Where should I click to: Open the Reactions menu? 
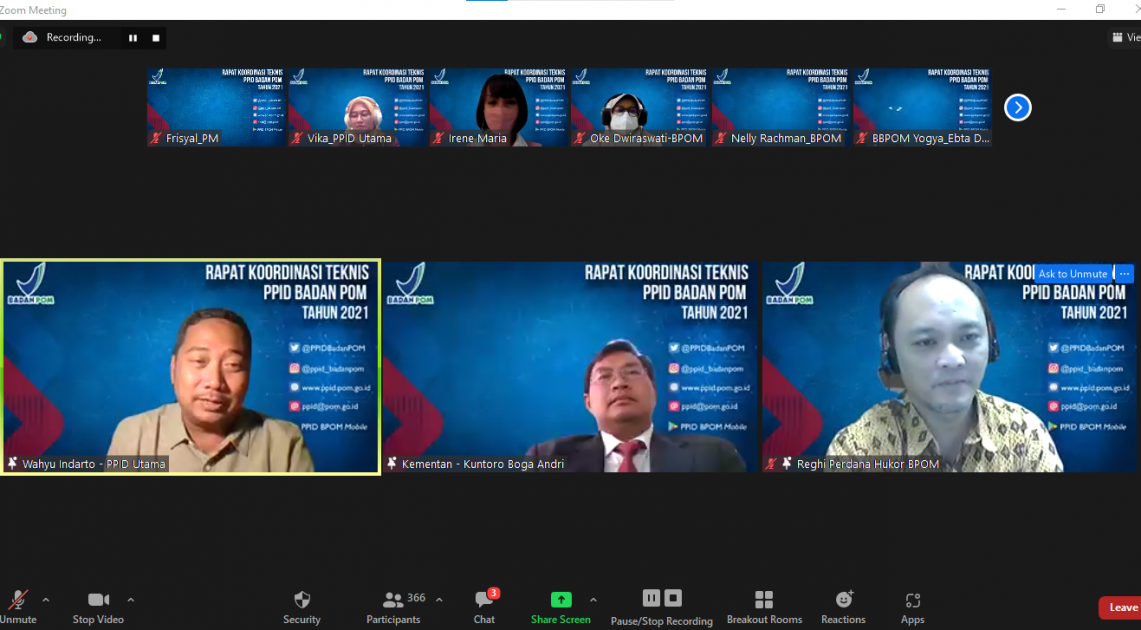pyautogui.click(x=844, y=600)
